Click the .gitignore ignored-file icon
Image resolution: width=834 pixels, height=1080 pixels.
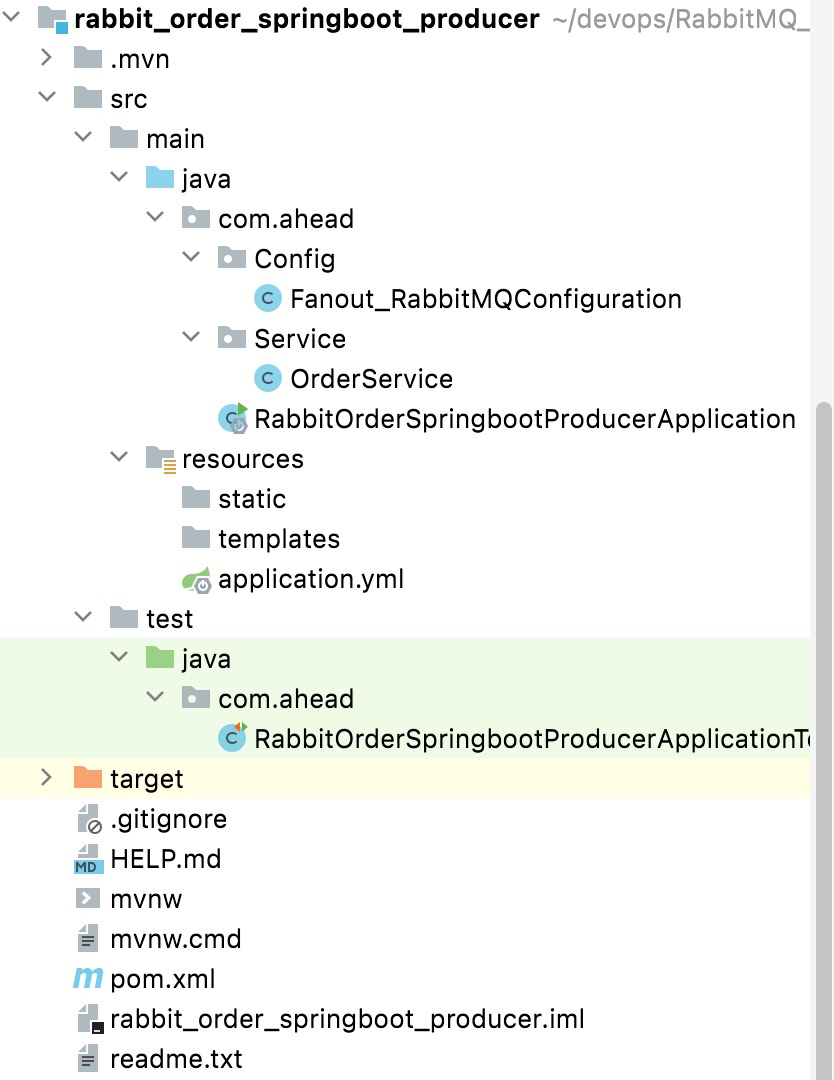88,819
